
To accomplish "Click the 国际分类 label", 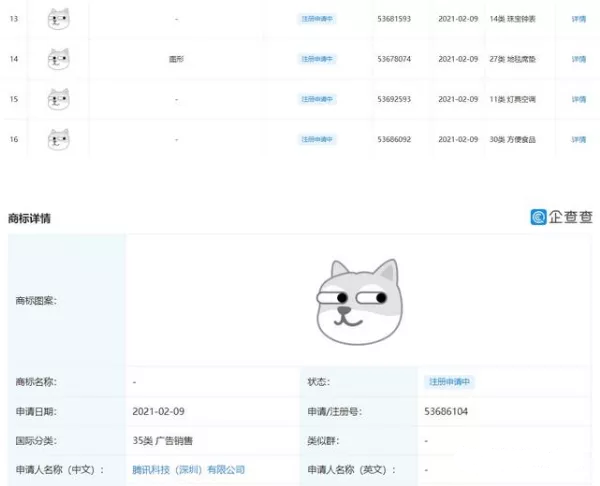I will click(x=36, y=440).
